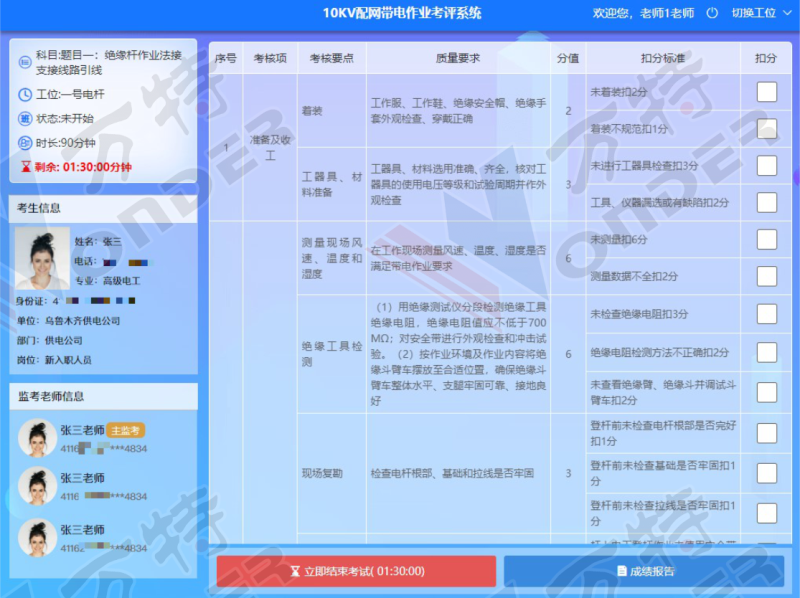The image size is (800, 598).
Task: Click the hourglass icon on 立即结束考试 button
Action: point(294,572)
